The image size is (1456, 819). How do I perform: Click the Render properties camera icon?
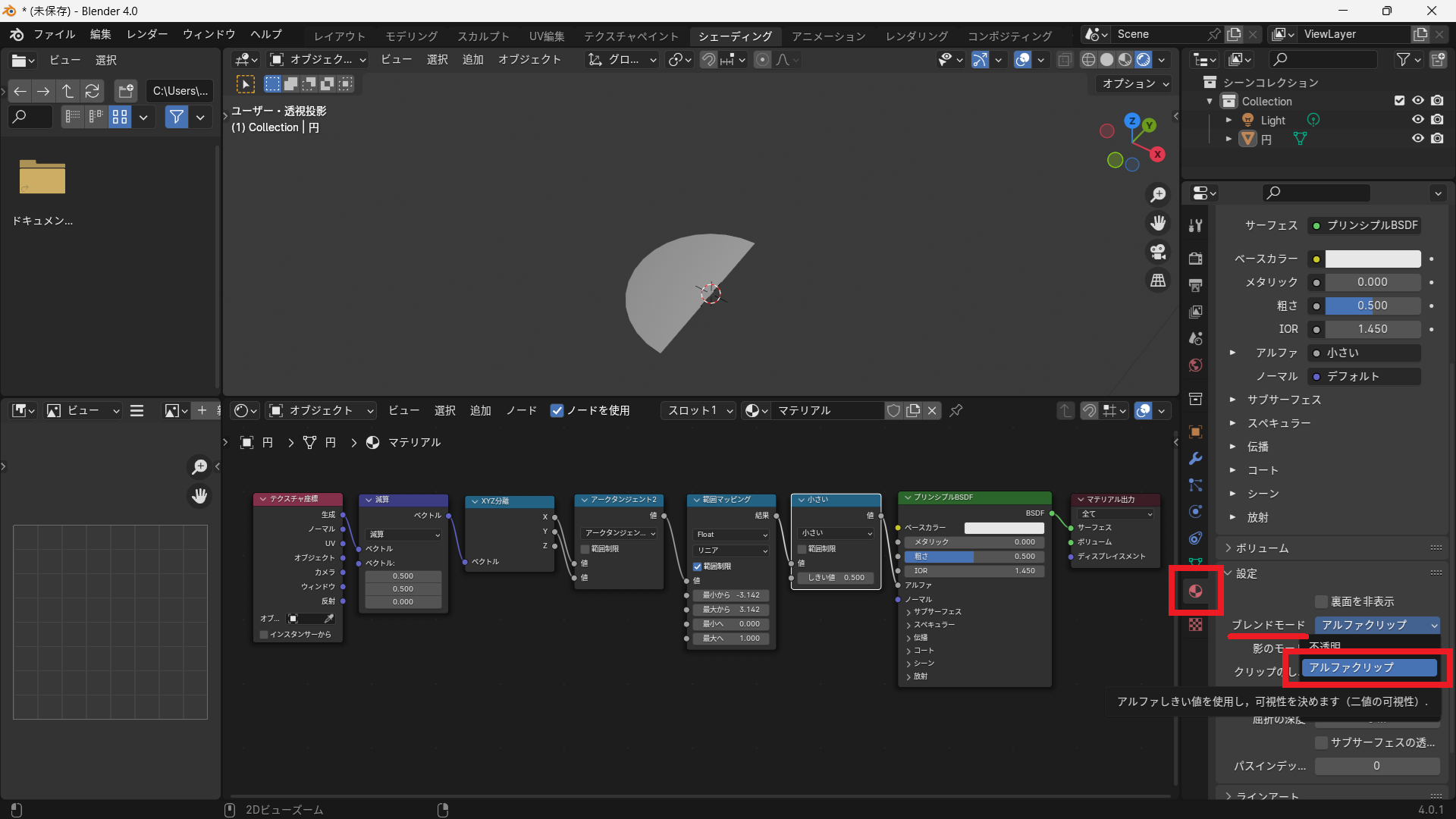tap(1195, 258)
